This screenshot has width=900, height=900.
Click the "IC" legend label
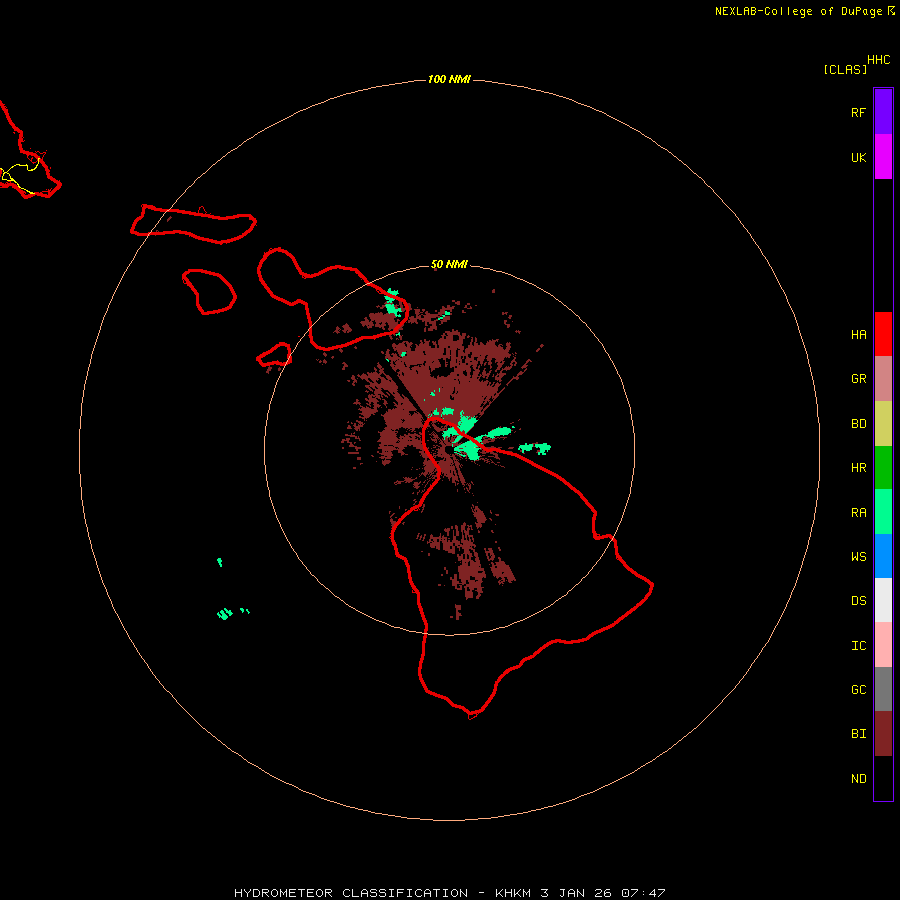pos(858,645)
